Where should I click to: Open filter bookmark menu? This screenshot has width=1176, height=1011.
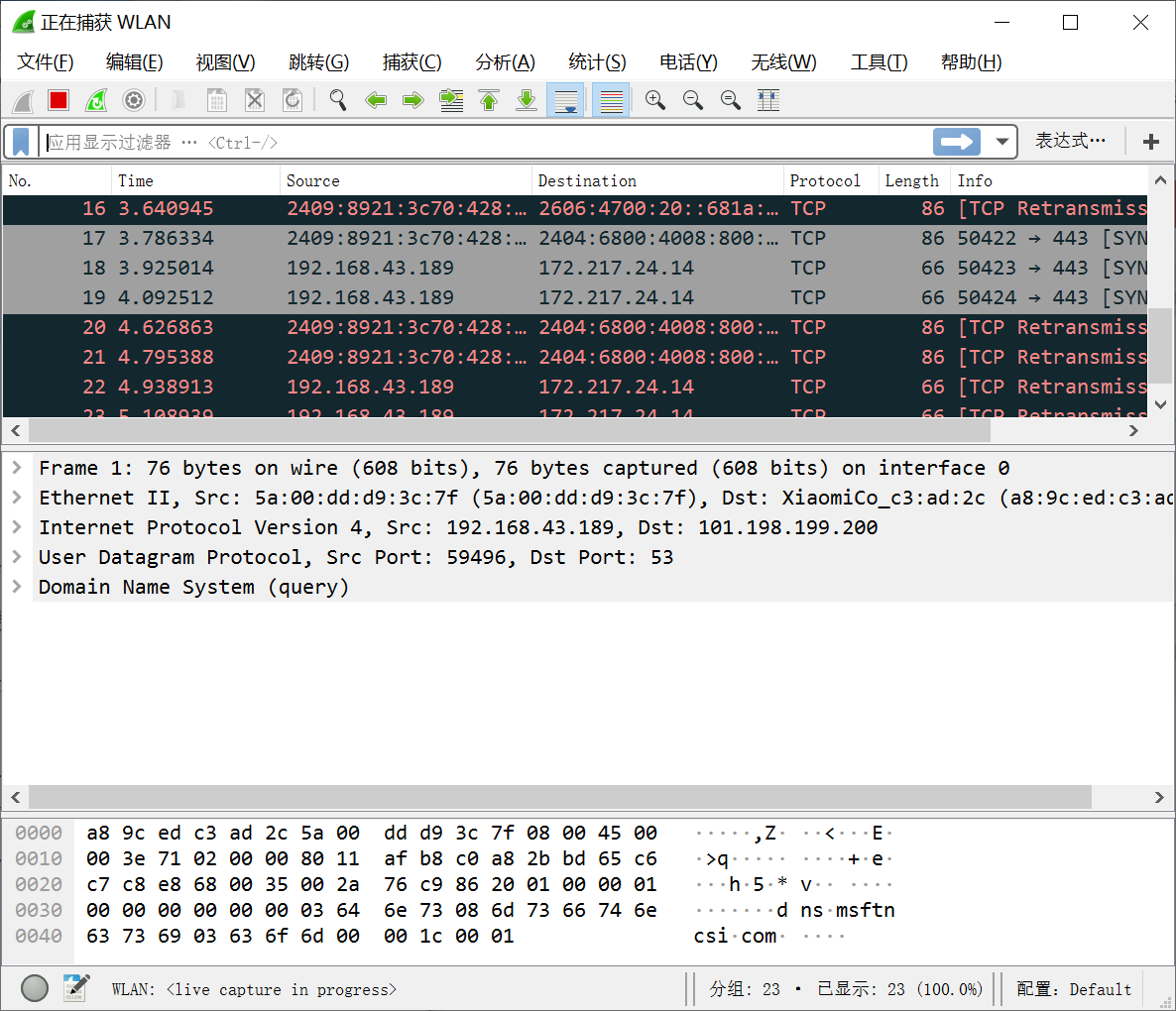click(x=20, y=142)
